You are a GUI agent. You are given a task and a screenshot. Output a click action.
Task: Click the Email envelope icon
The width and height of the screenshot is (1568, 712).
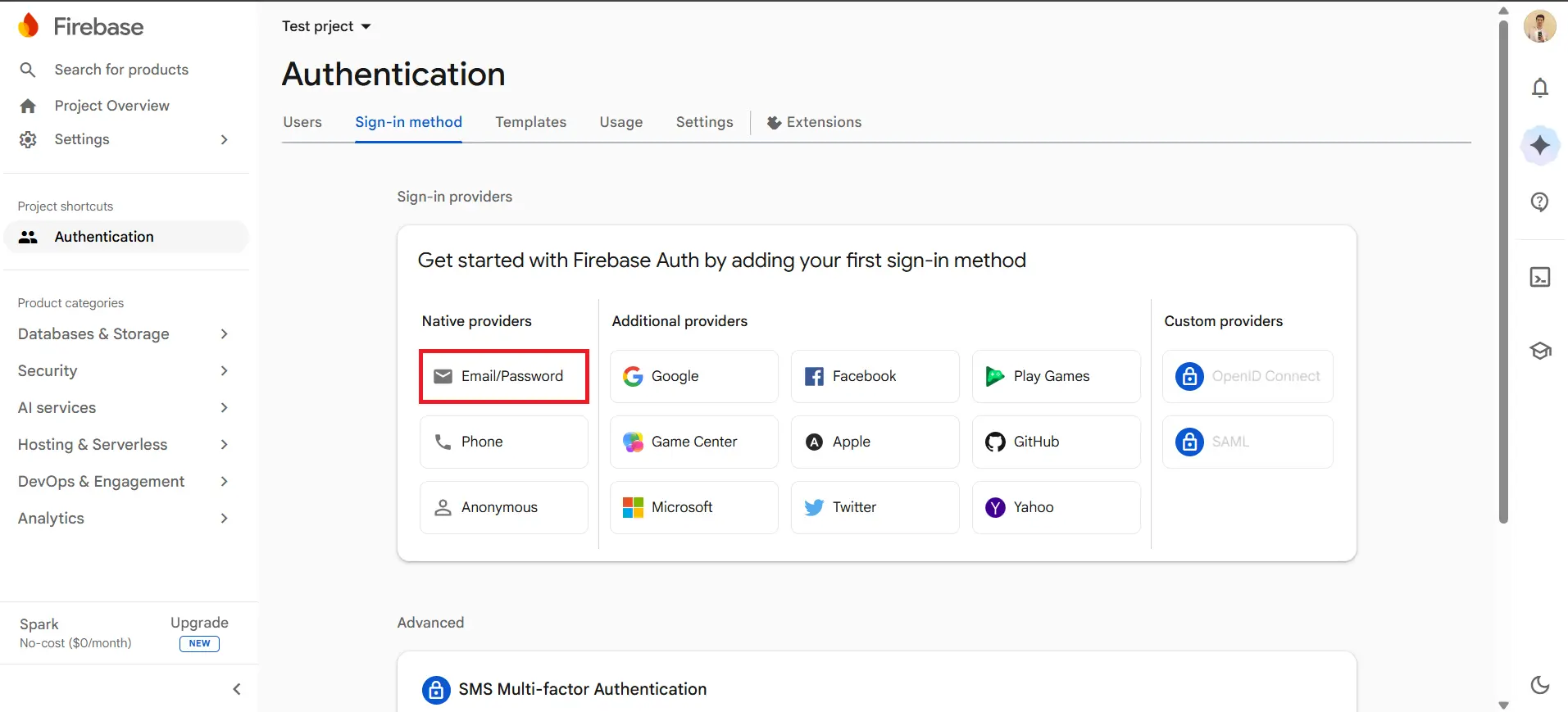coord(443,376)
